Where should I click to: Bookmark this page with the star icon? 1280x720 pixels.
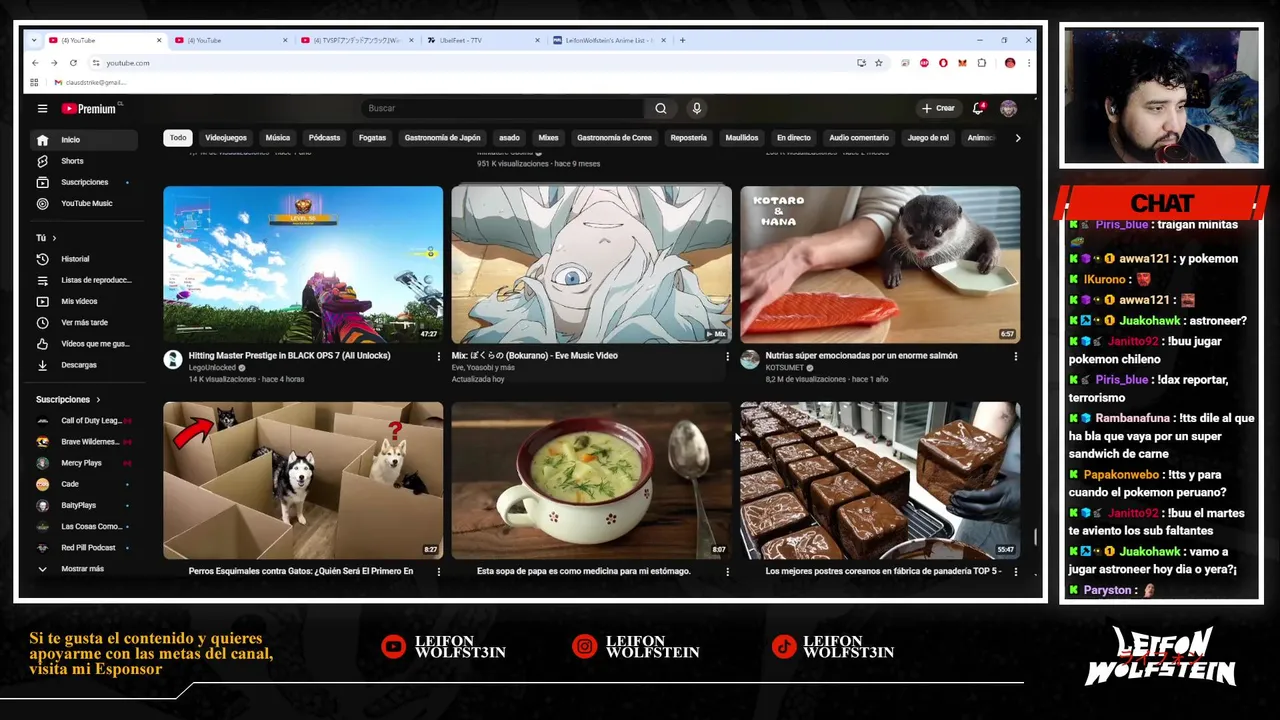click(879, 63)
